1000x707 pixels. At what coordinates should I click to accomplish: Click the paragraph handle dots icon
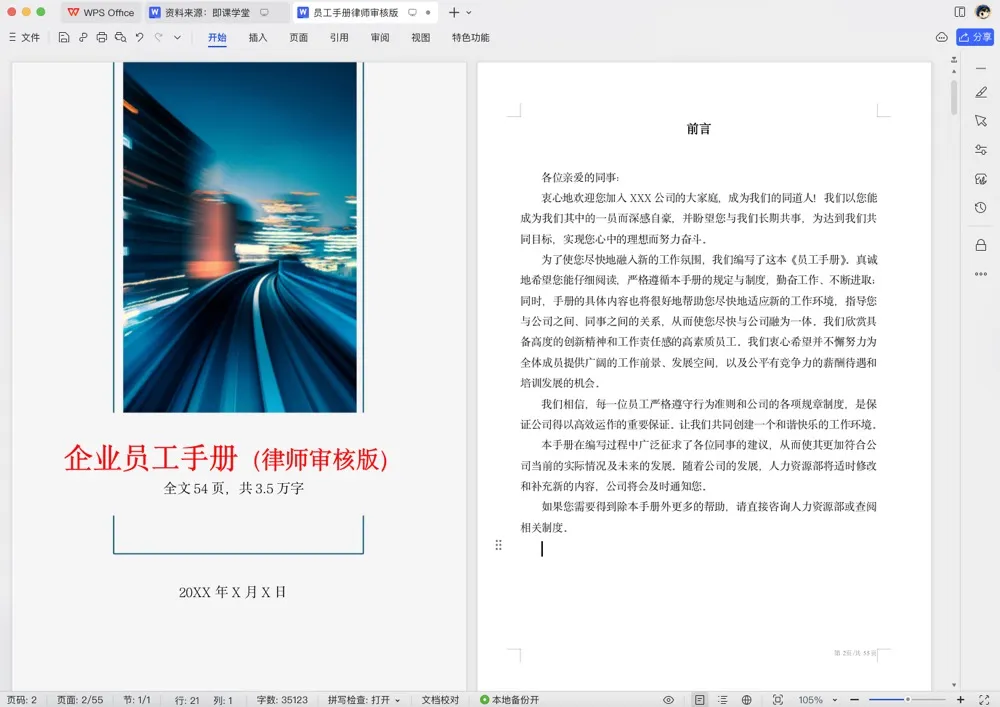pos(499,545)
